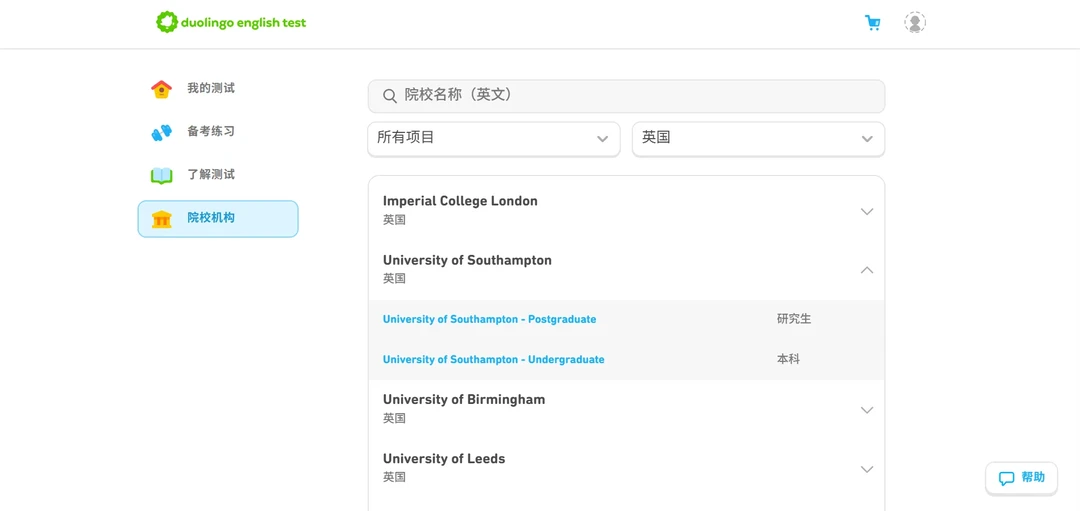Open University of Southampton - Postgraduate link
This screenshot has width=1080, height=511.
[489, 320]
